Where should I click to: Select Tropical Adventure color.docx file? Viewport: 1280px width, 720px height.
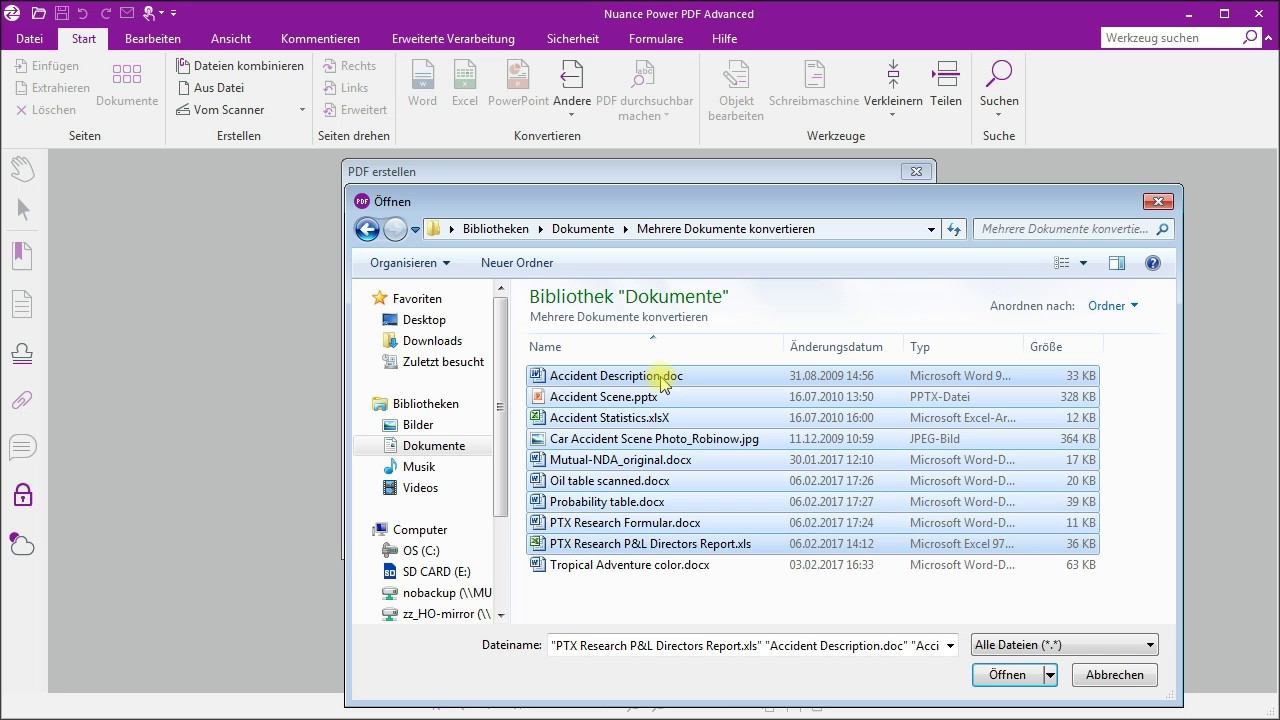(x=812, y=565)
